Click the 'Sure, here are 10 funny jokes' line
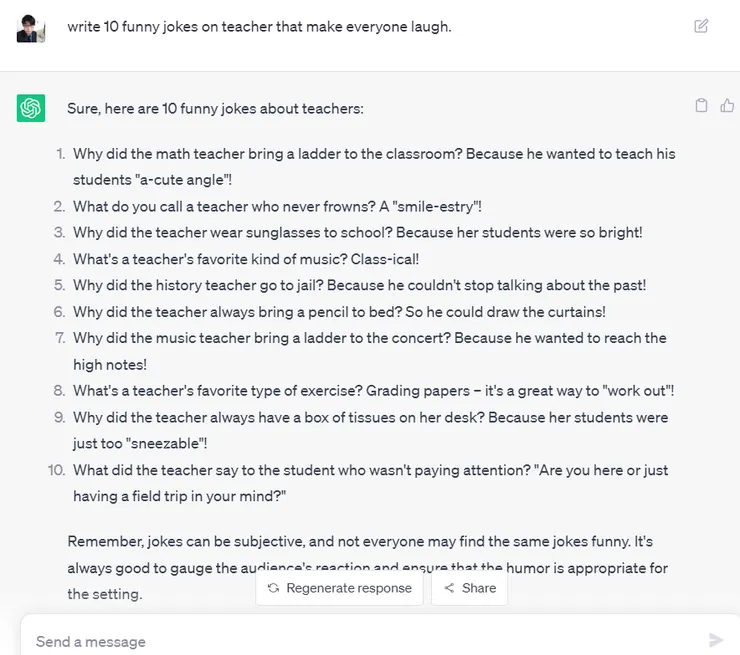The height and width of the screenshot is (655, 740). (x=215, y=108)
